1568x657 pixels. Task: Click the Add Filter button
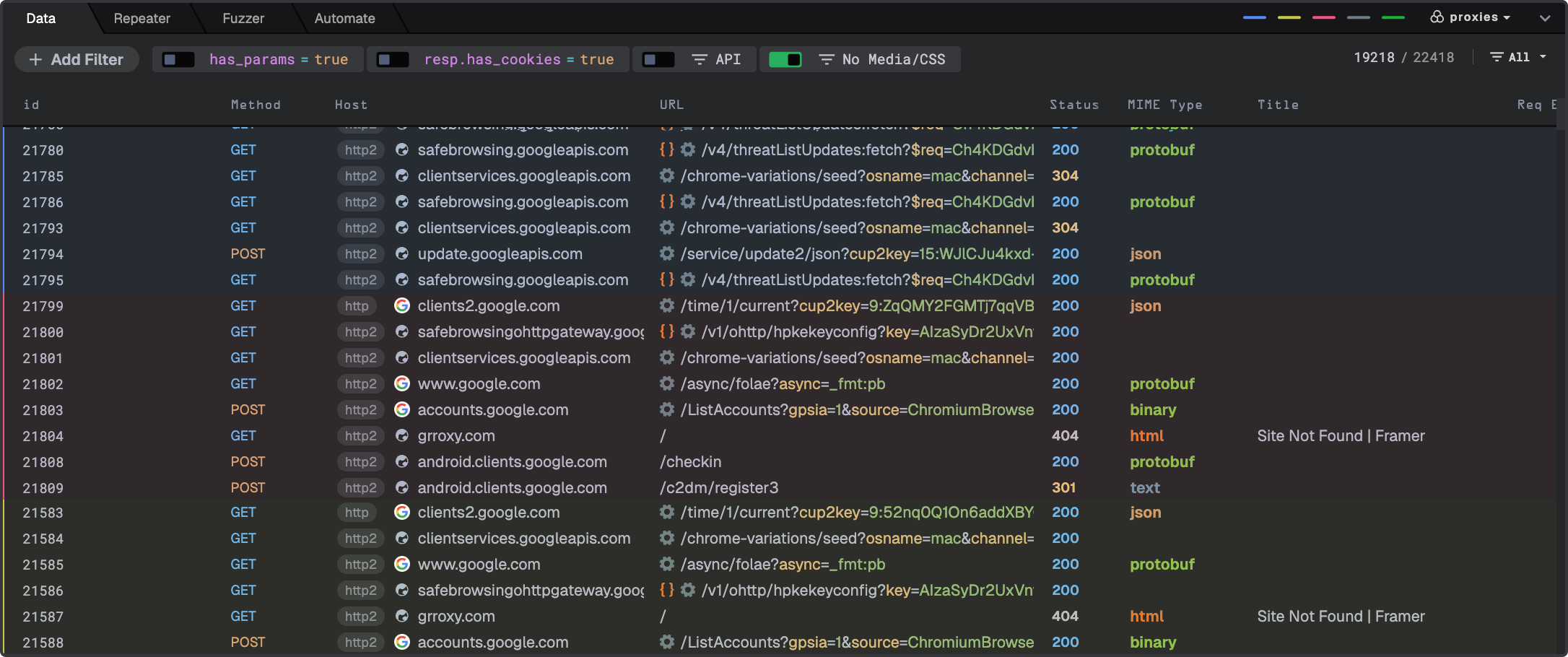(x=77, y=59)
